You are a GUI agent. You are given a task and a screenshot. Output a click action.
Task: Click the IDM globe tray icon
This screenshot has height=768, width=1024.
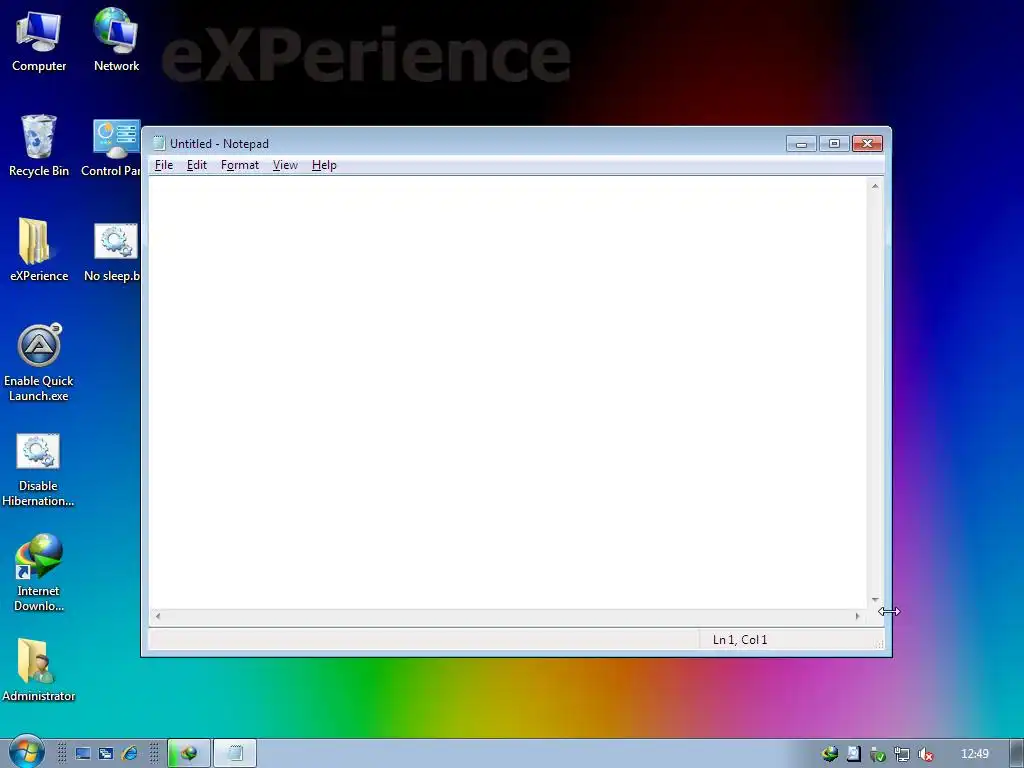(830, 754)
